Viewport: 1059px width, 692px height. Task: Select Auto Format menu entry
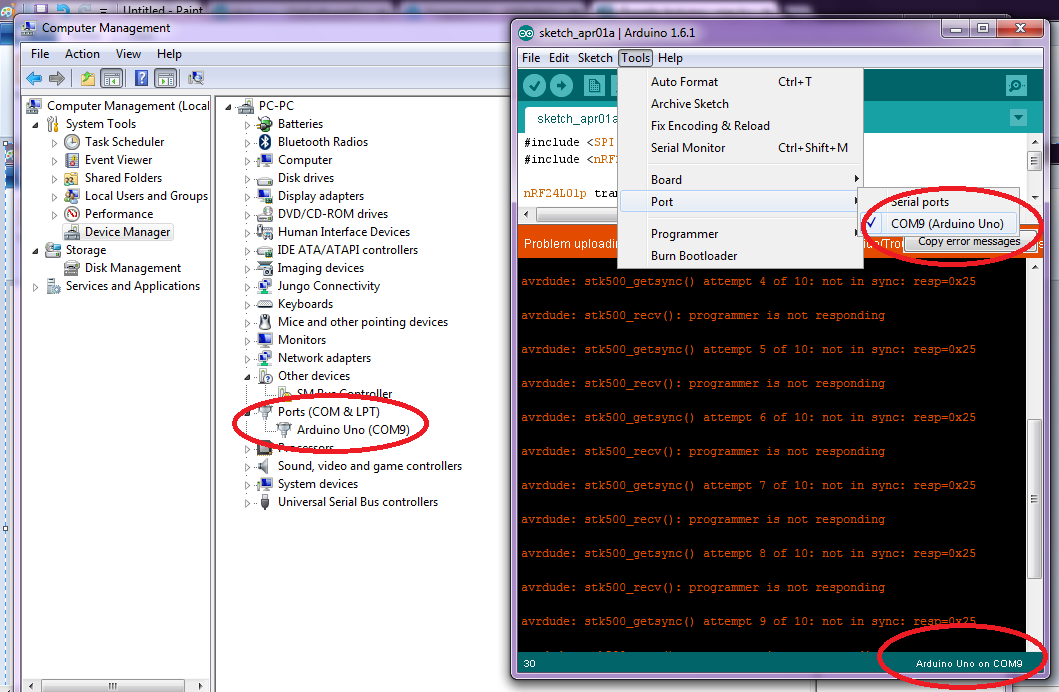click(x=741, y=82)
